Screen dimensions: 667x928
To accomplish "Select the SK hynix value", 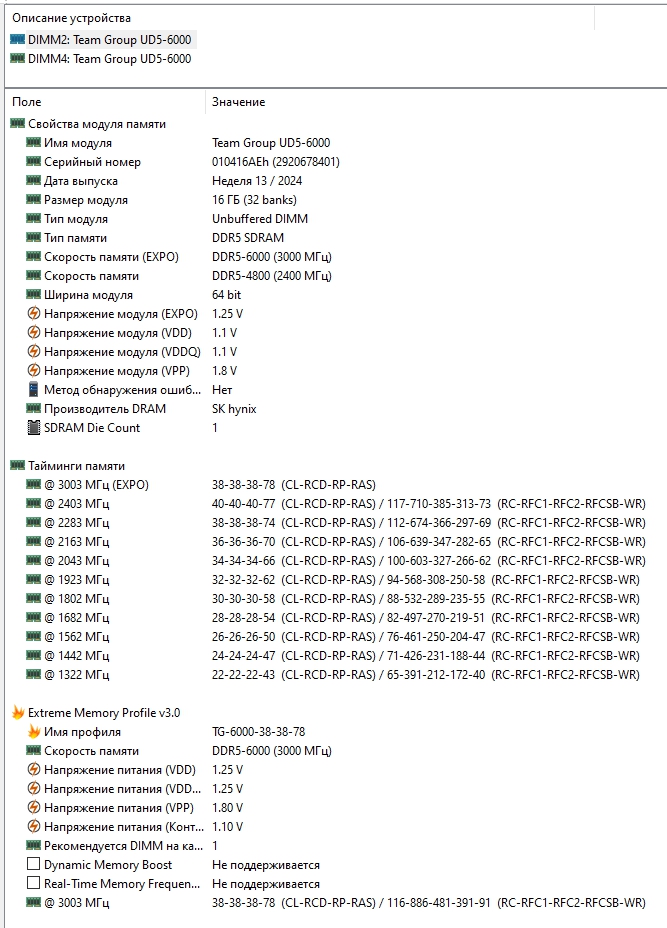I will (234, 408).
